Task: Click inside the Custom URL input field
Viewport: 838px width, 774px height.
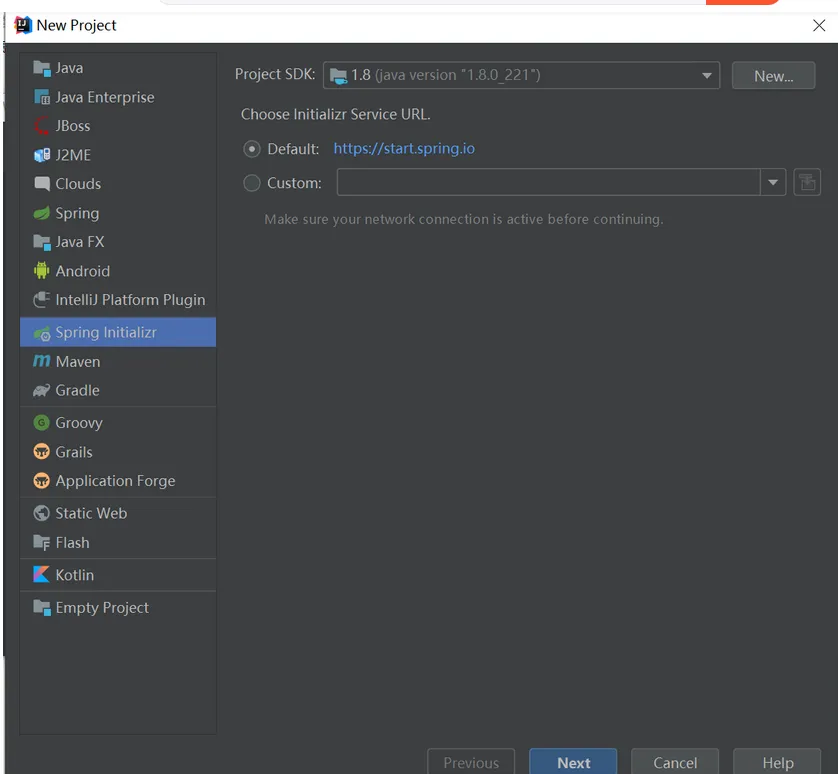Action: [548, 182]
